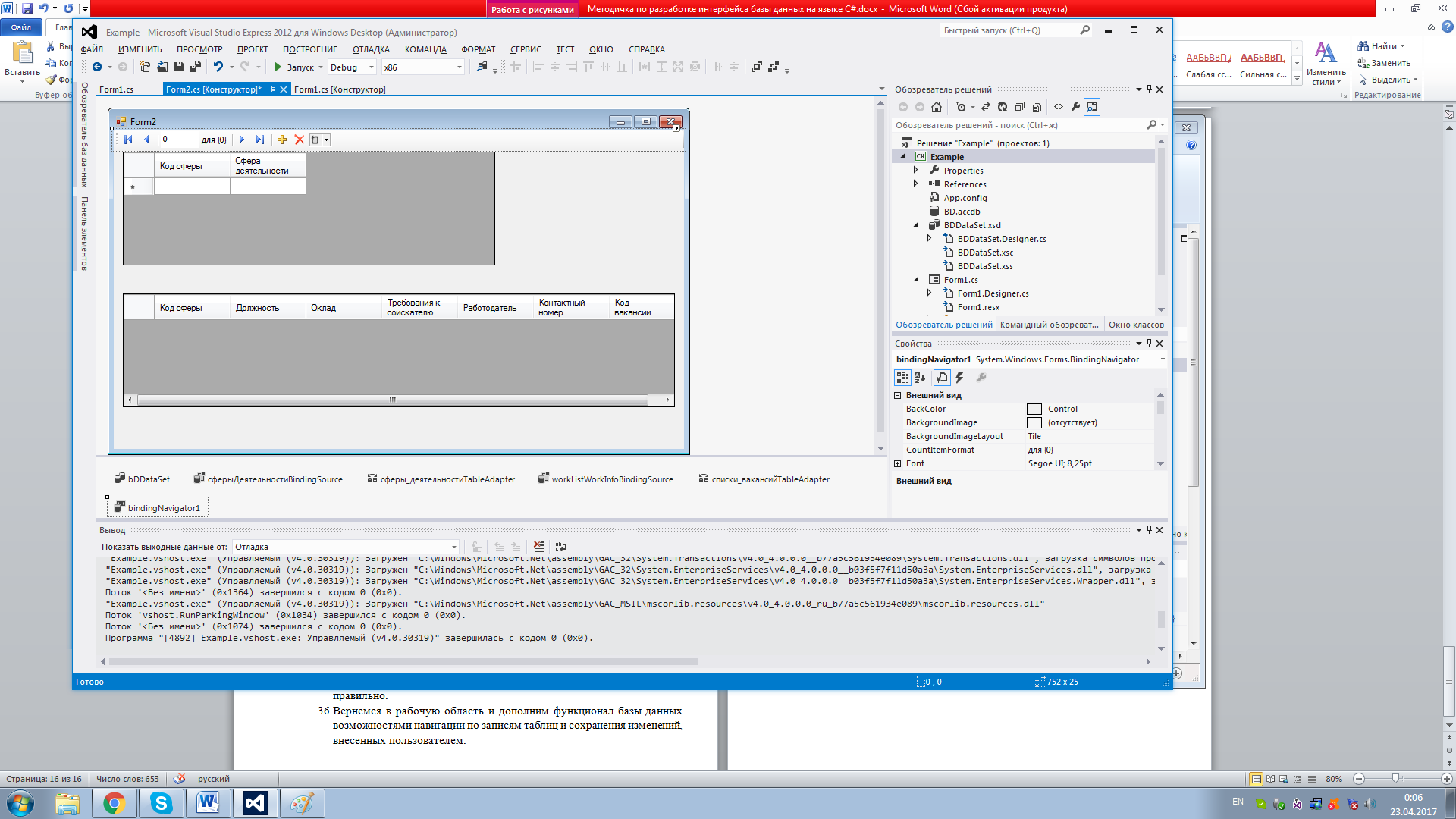The image size is (1456, 819).
Task: Click Move Last in the binding navigator
Action: [260, 140]
